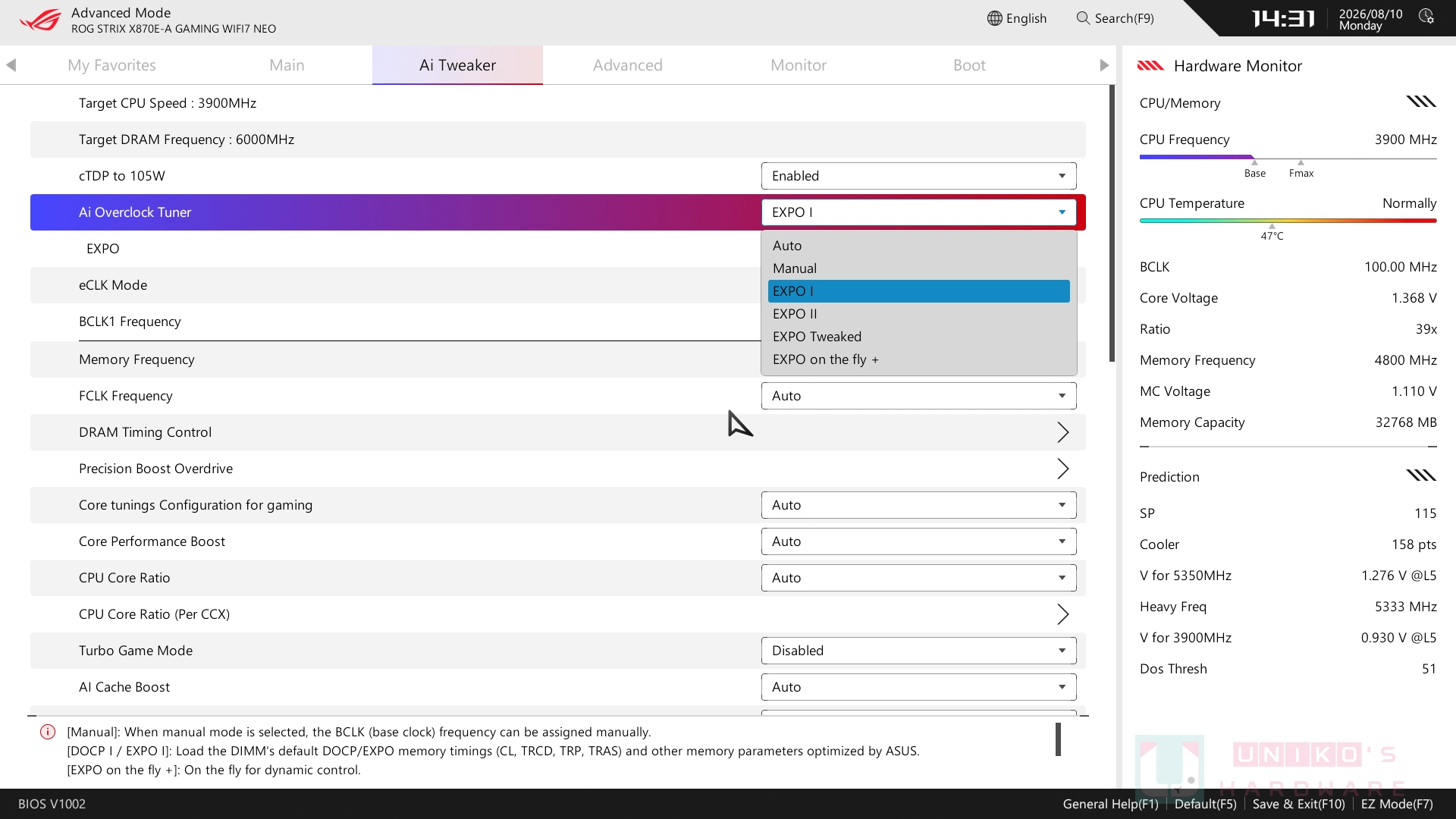Switch to the Main tab
Image resolution: width=1456 pixels, height=819 pixels.
(x=287, y=65)
